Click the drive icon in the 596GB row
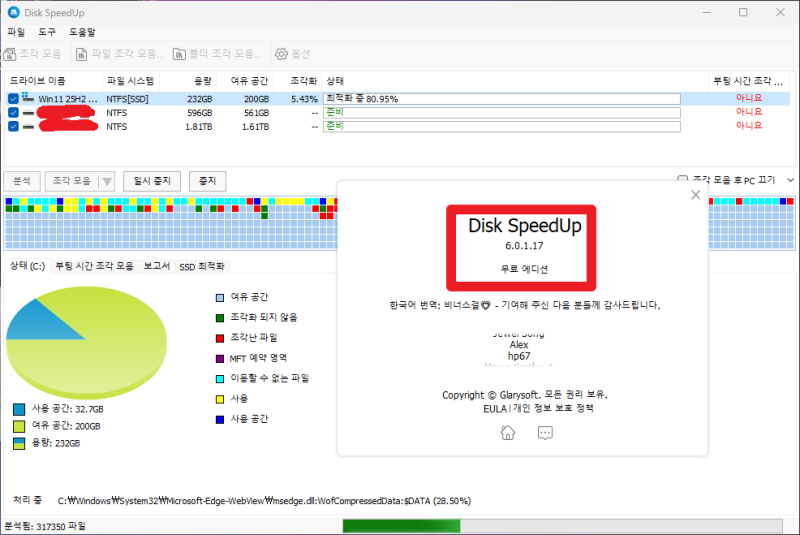Screen dimensions: 800x535 [28, 112]
